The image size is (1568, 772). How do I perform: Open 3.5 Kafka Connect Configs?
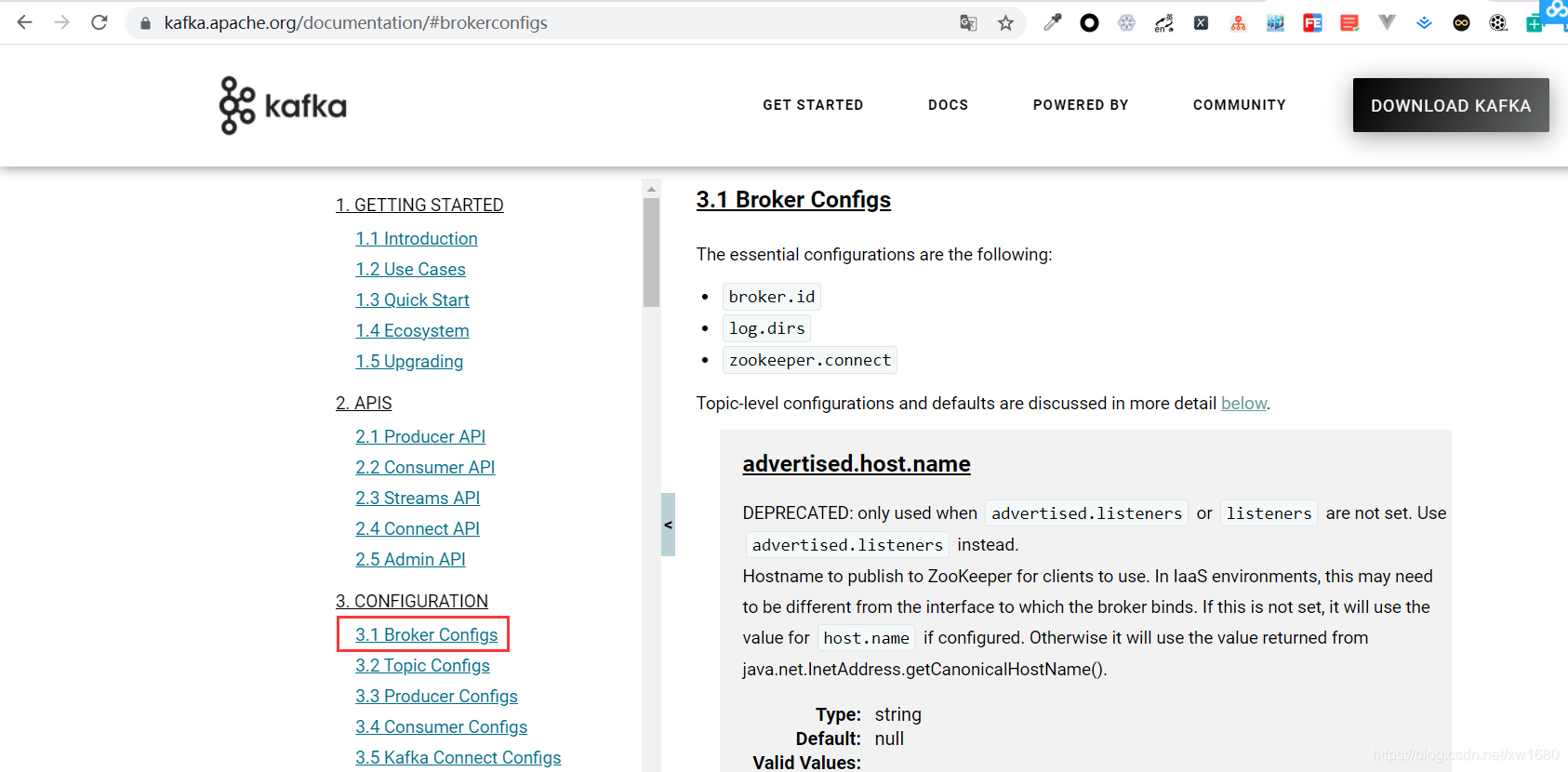[458, 757]
